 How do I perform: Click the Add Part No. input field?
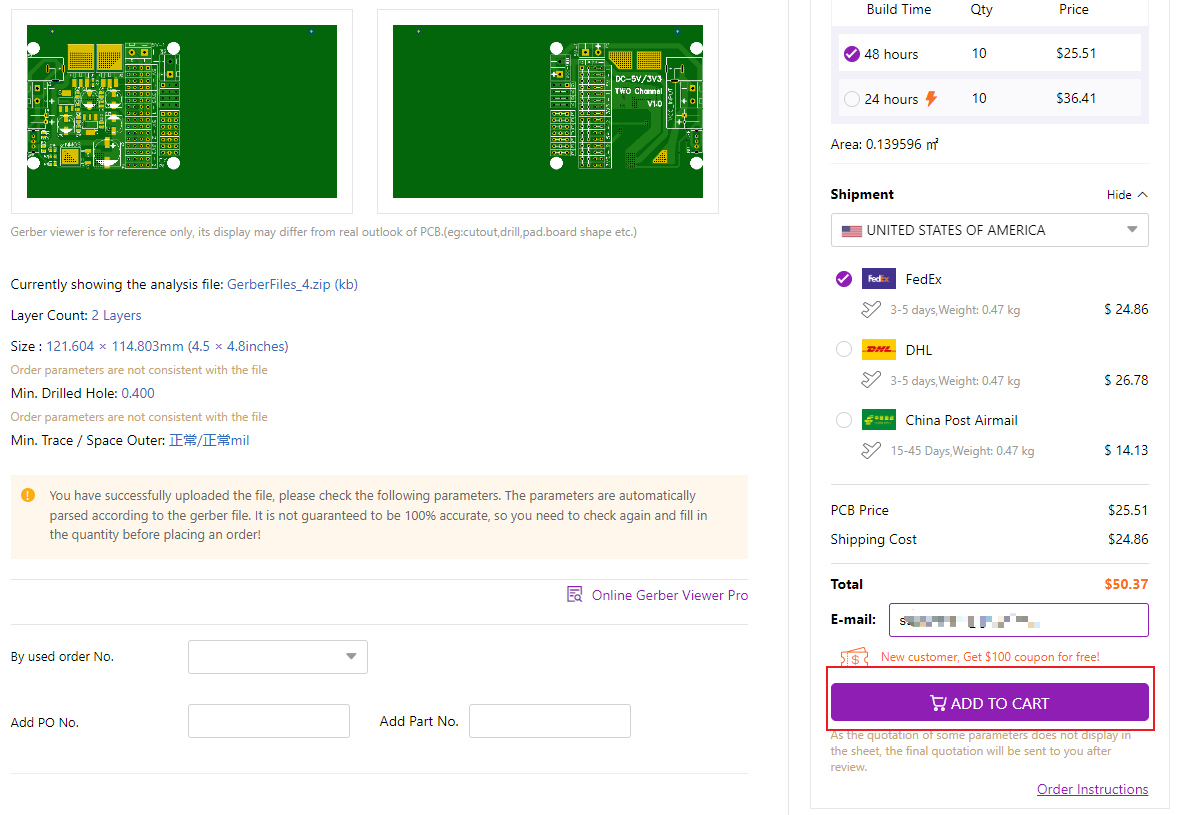tap(549, 721)
